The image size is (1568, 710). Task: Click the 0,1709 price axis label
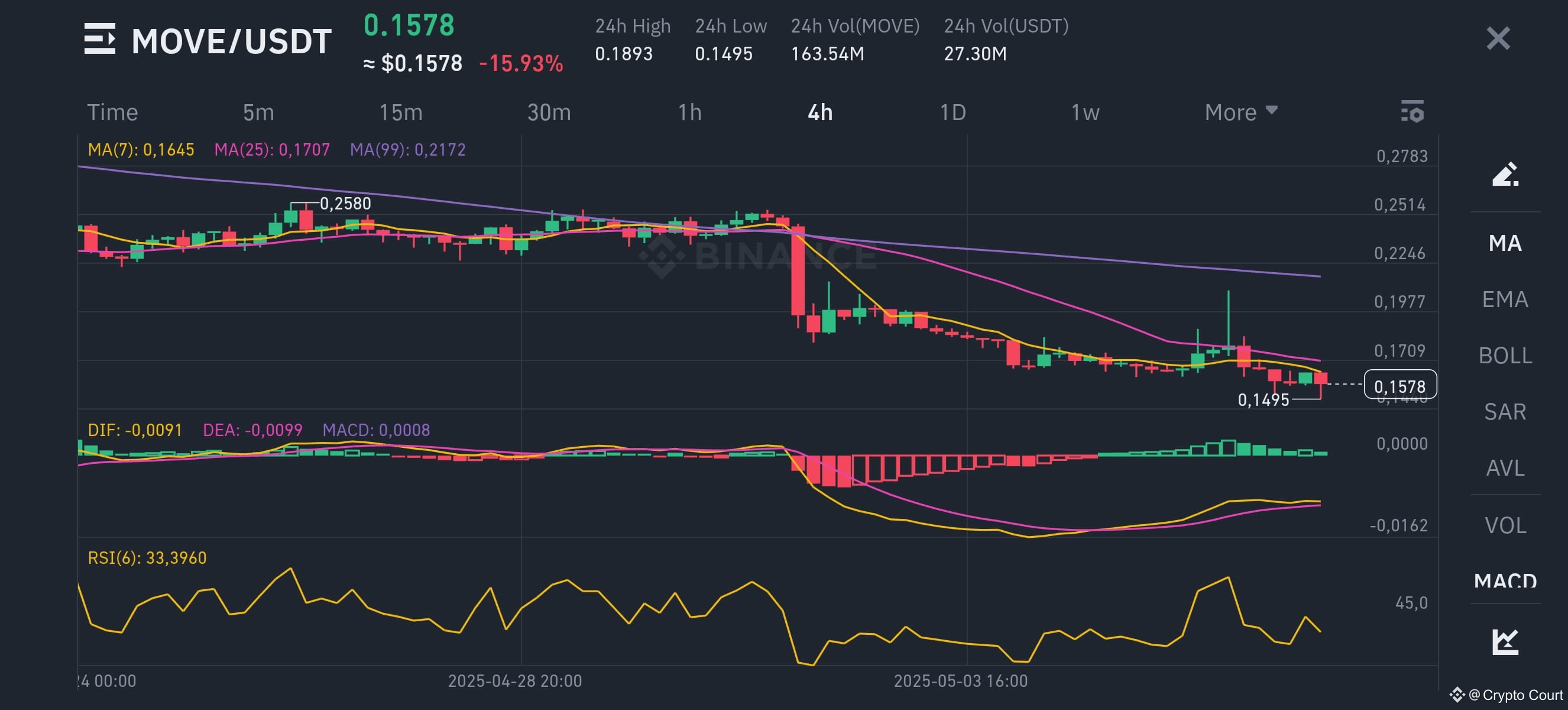(x=1399, y=351)
